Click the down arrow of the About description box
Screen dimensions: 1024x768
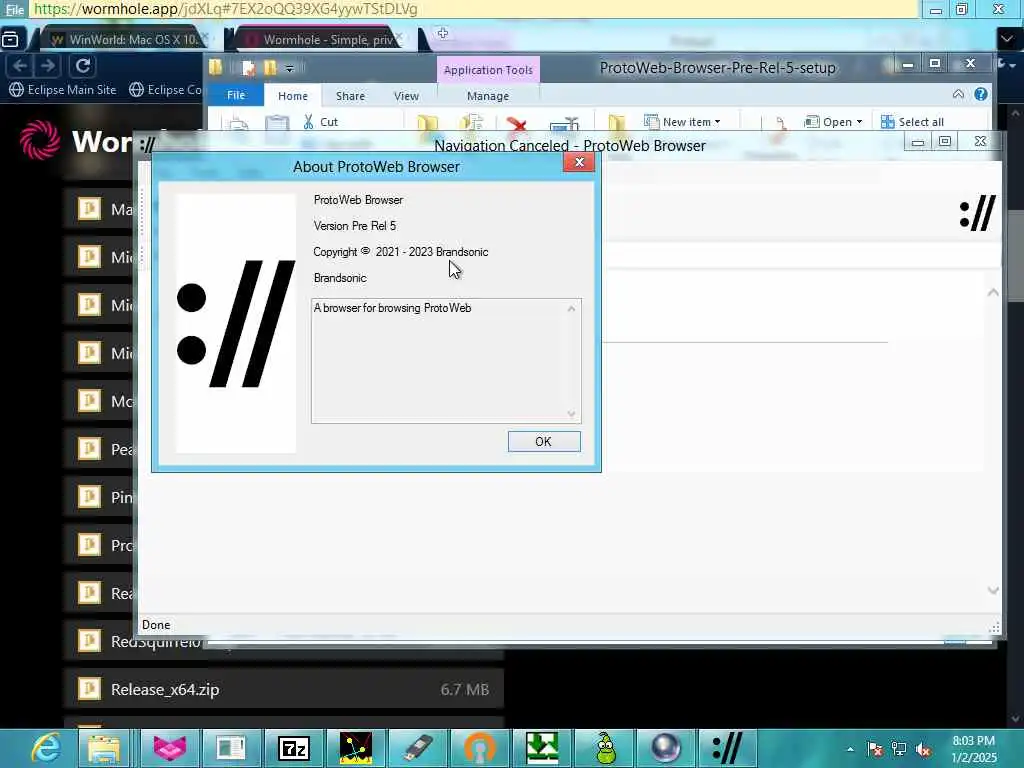[571, 414]
